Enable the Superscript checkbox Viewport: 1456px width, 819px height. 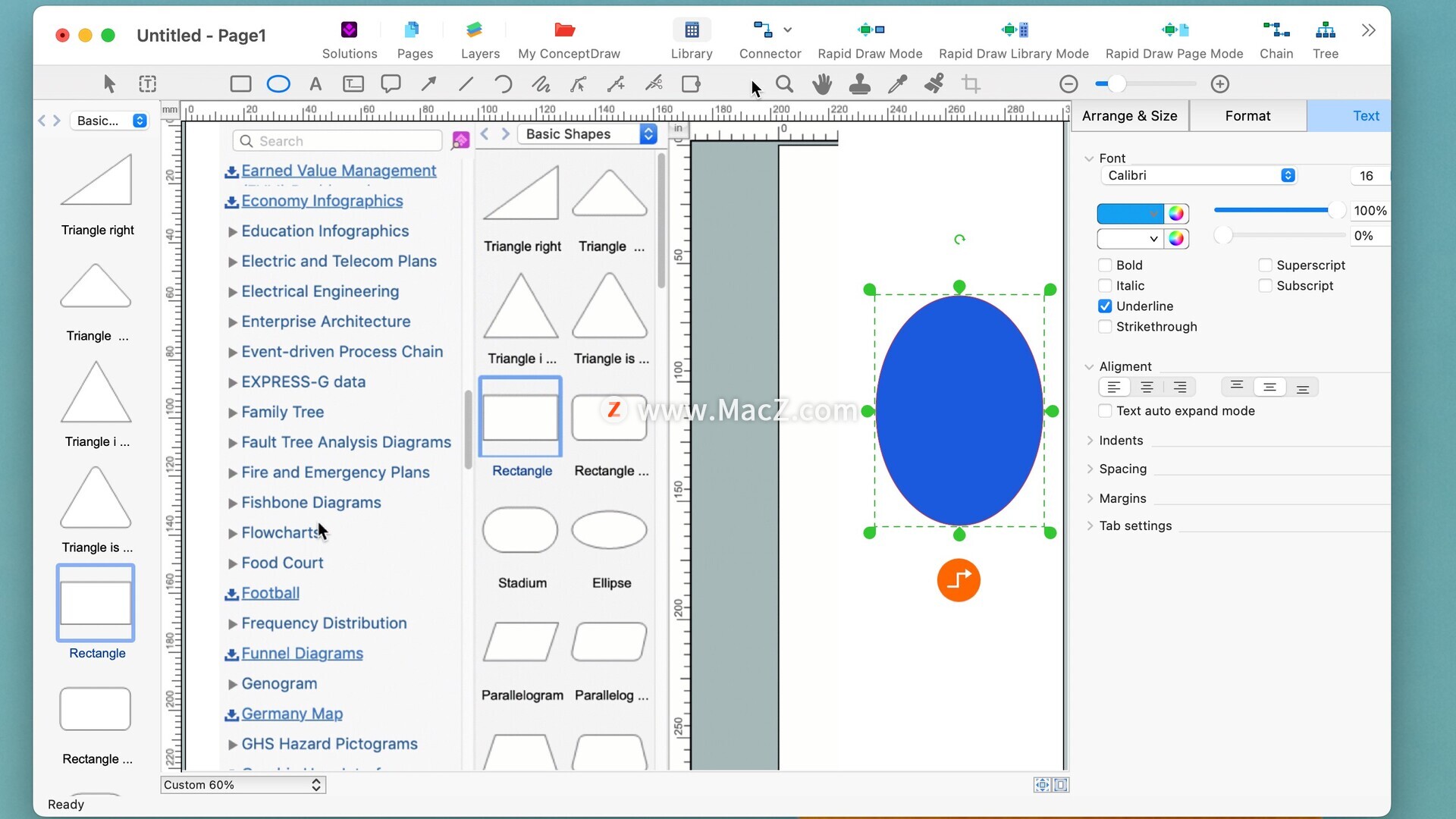click(1265, 265)
